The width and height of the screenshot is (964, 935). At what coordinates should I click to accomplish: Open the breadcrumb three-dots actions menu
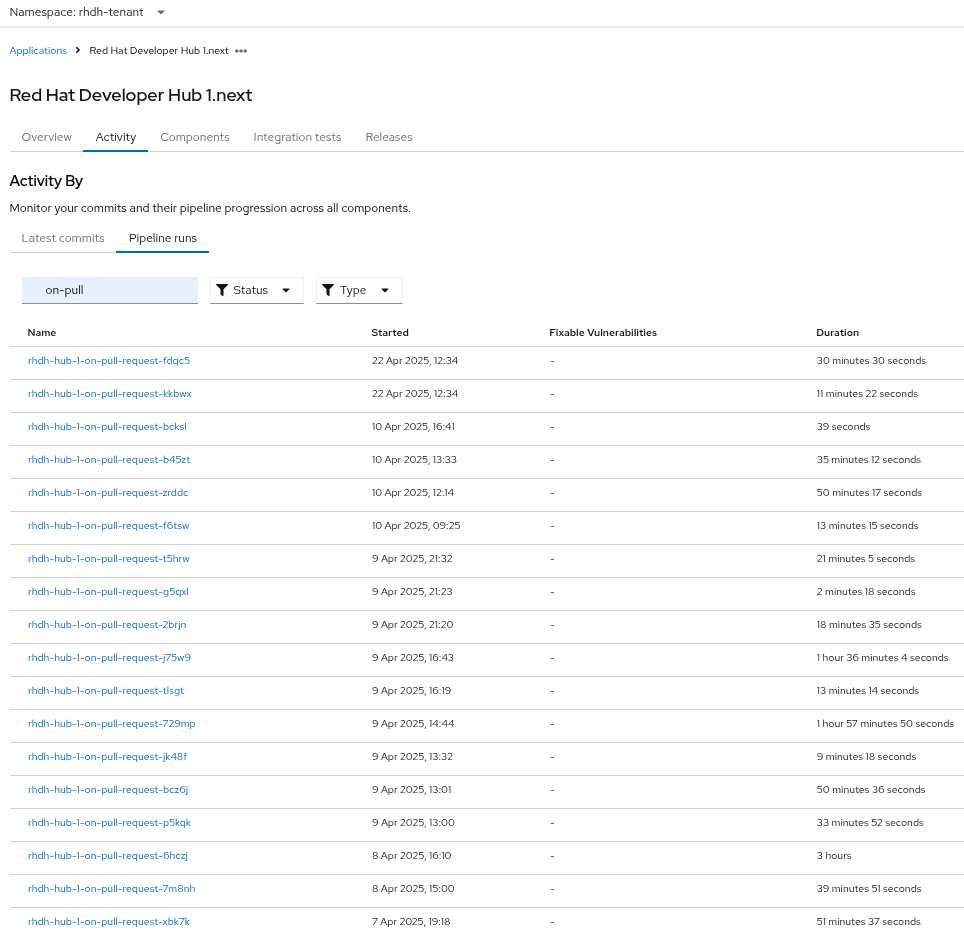click(x=241, y=51)
